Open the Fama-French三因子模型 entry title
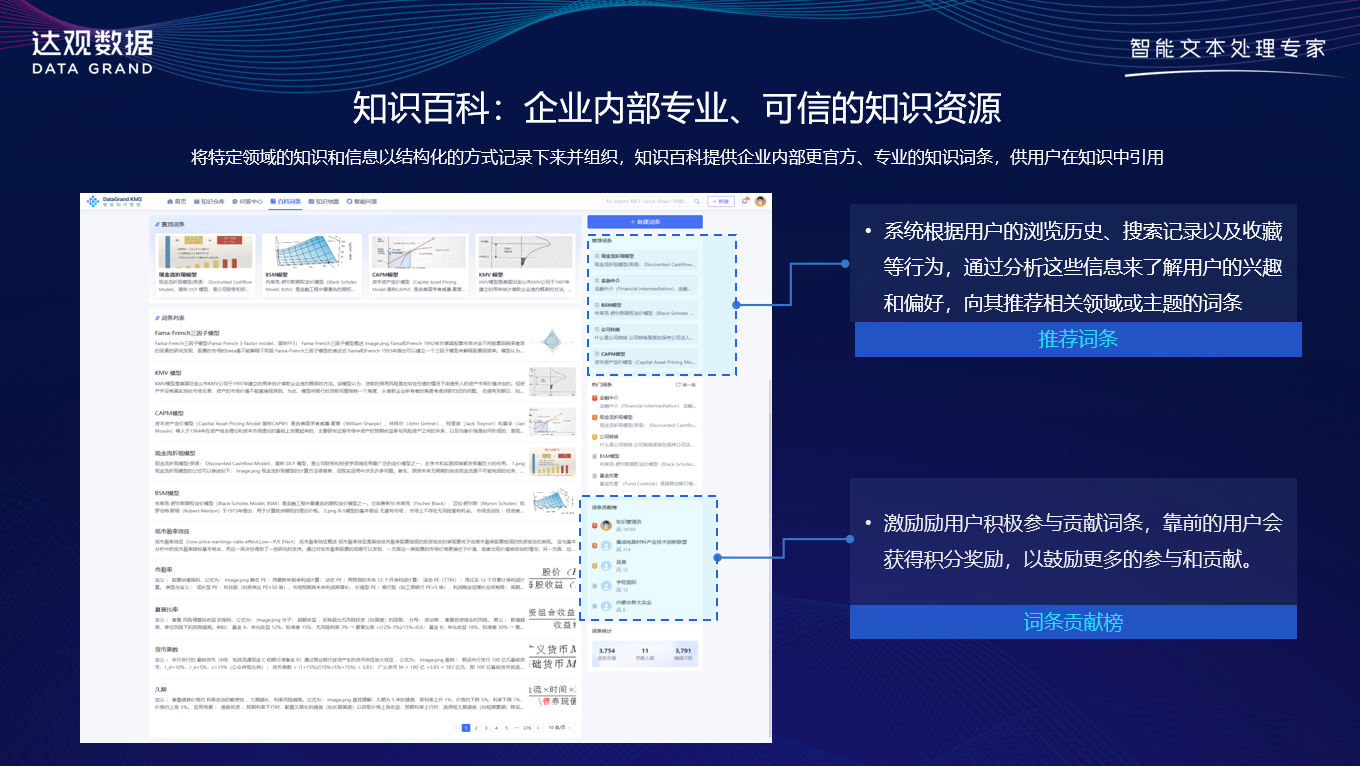This screenshot has height=766, width=1360. tap(187, 333)
